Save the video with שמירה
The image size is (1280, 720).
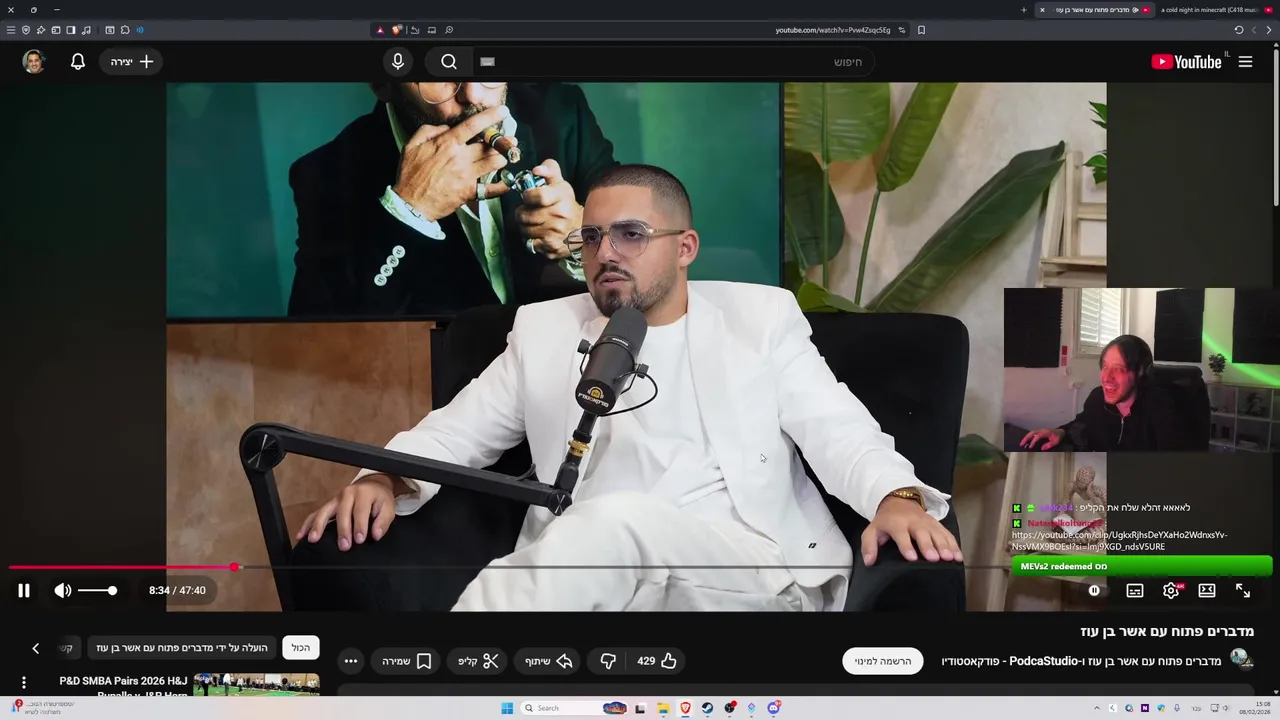click(406, 661)
